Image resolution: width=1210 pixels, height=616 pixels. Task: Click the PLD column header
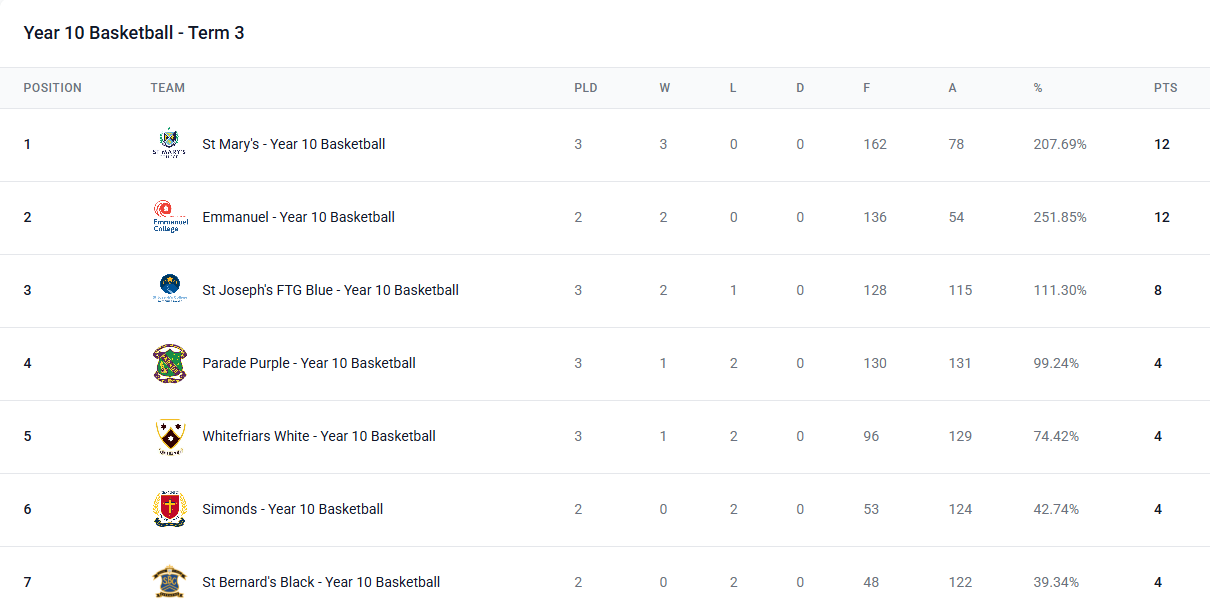click(x=585, y=88)
